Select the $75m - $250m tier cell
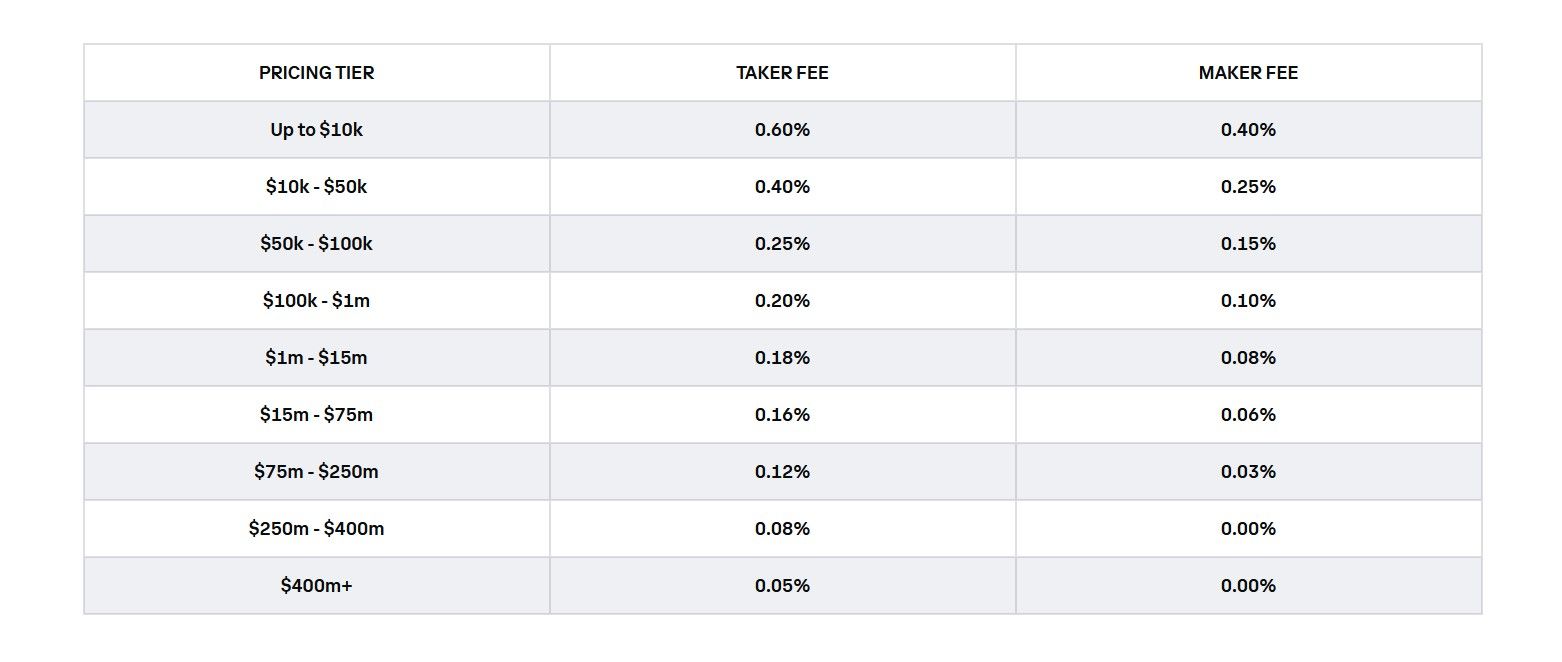This screenshot has width=1562, height=662. coord(316,472)
